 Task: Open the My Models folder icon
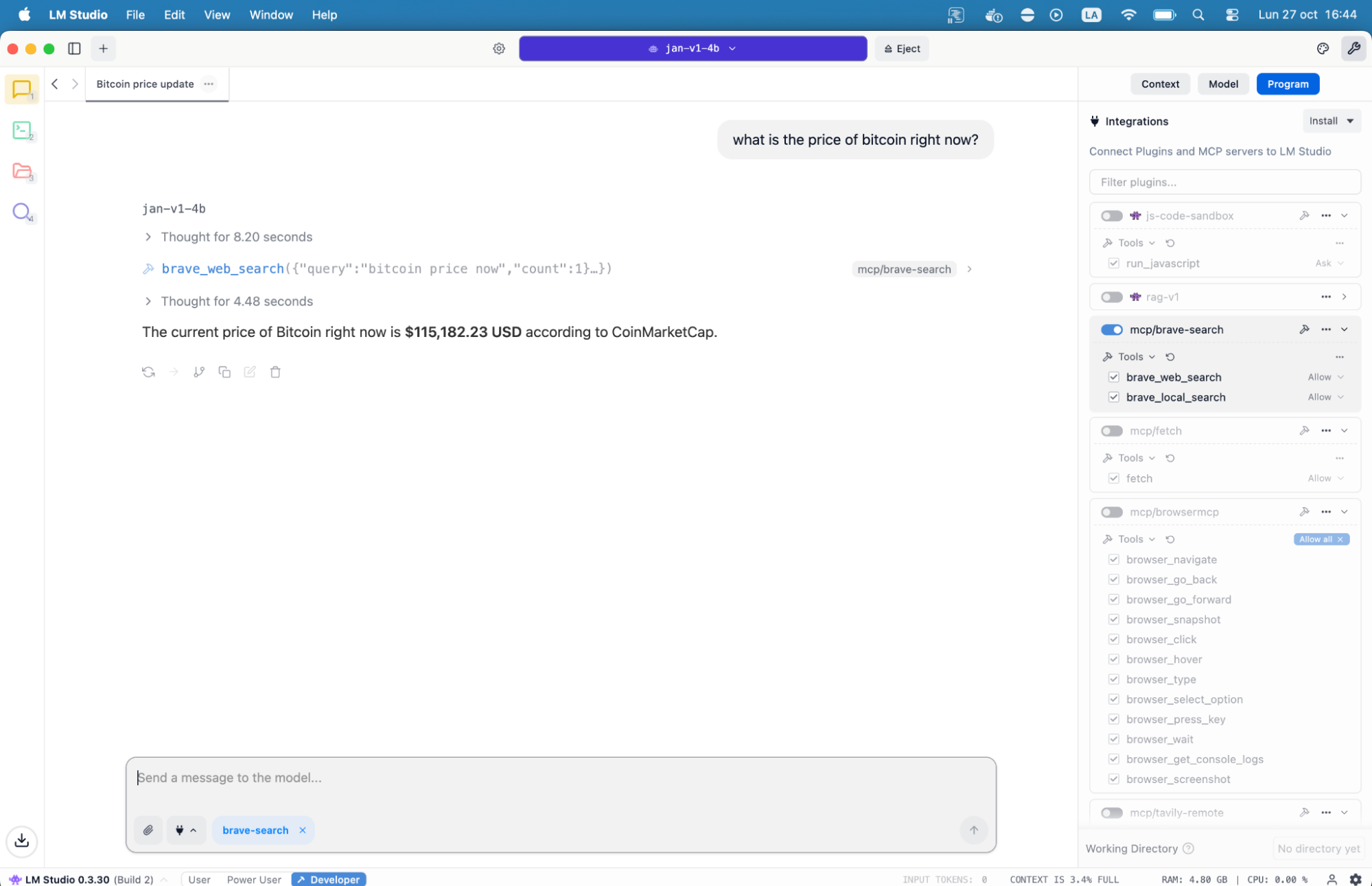[22, 171]
